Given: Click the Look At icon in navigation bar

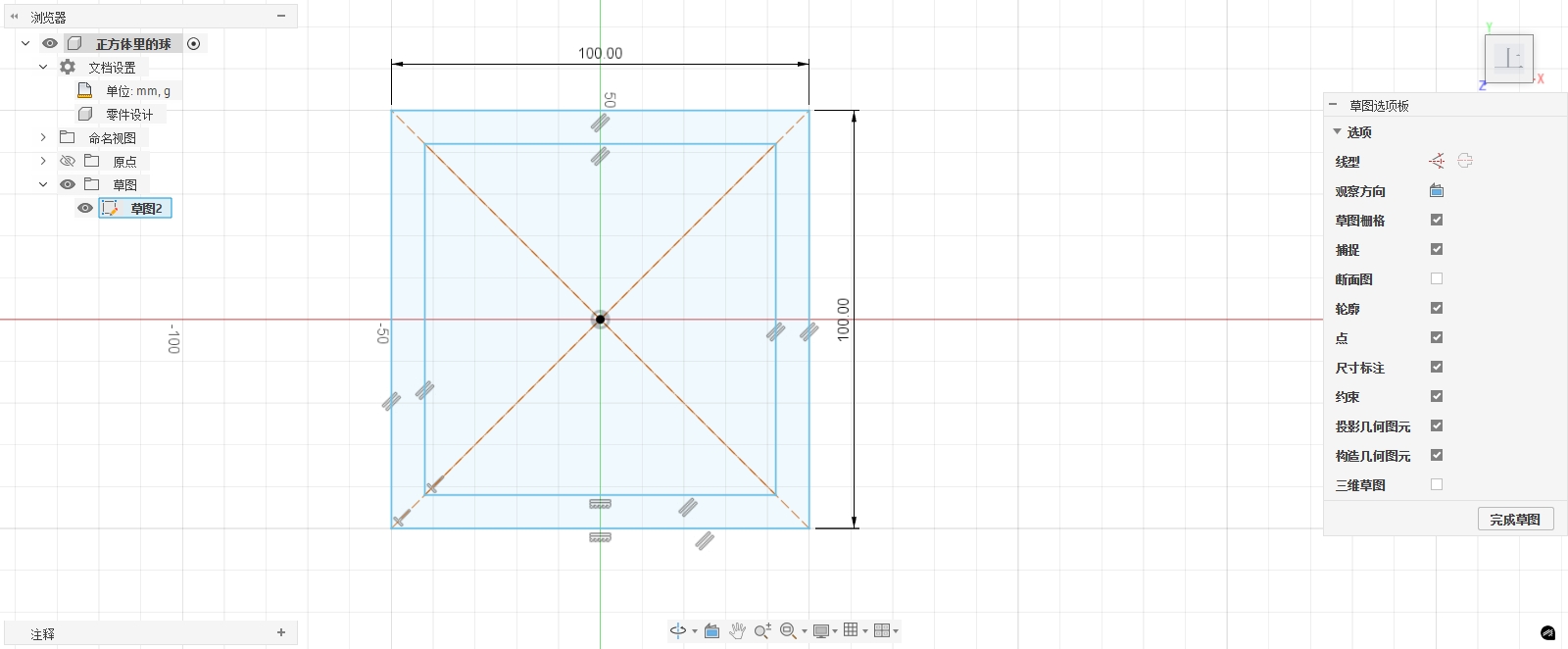Looking at the screenshot, I should tap(712, 630).
